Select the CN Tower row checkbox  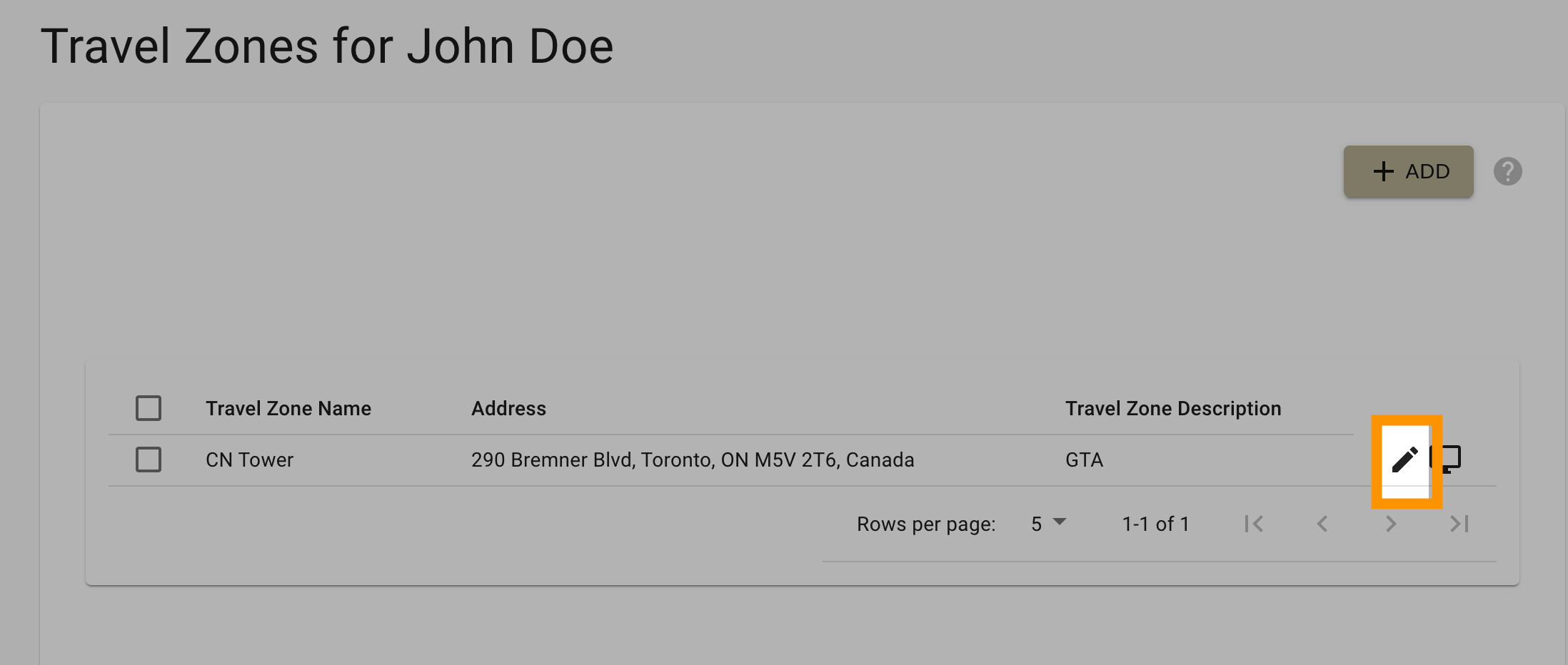click(x=149, y=460)
